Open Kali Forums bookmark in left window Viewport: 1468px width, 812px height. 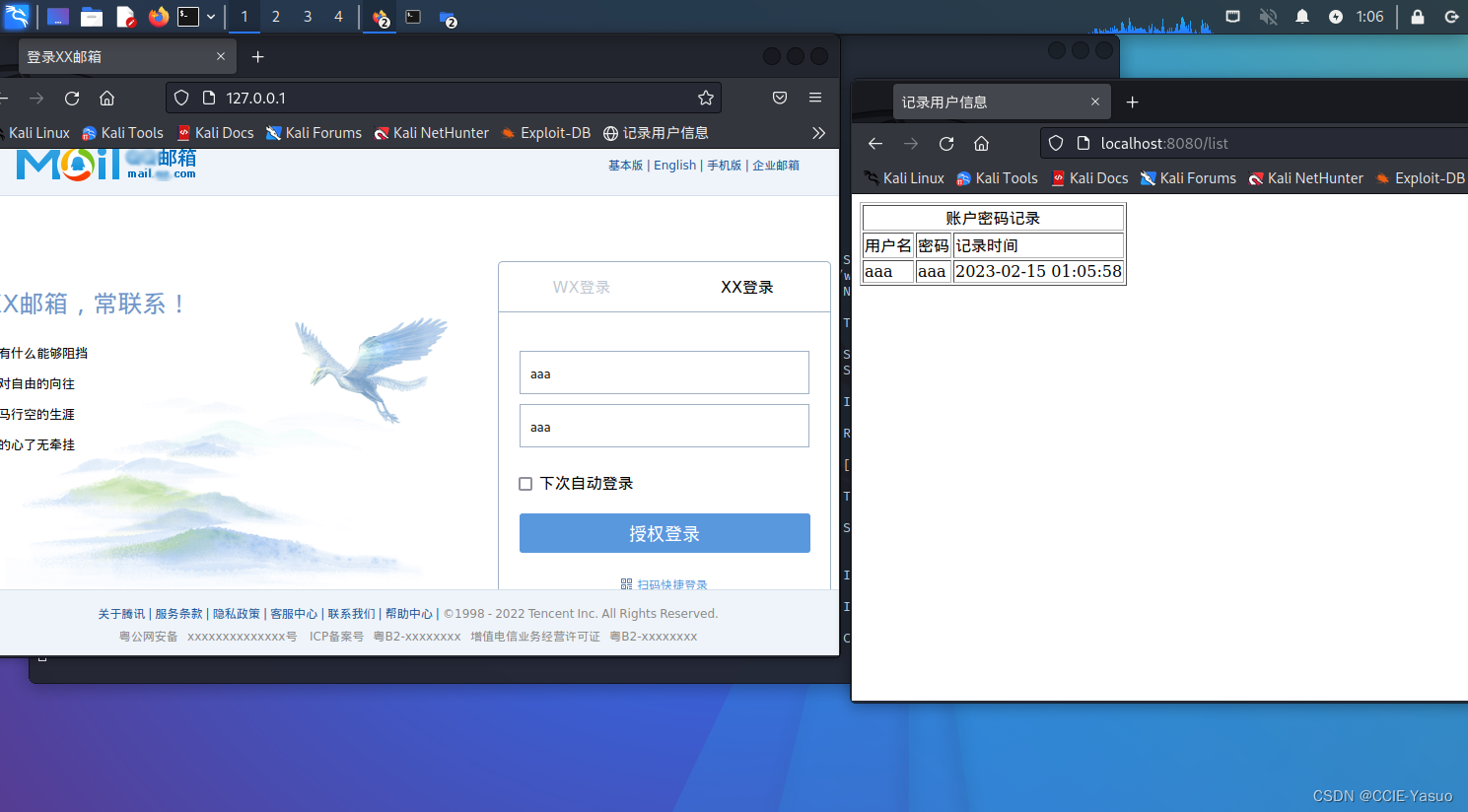pos(315,133)
